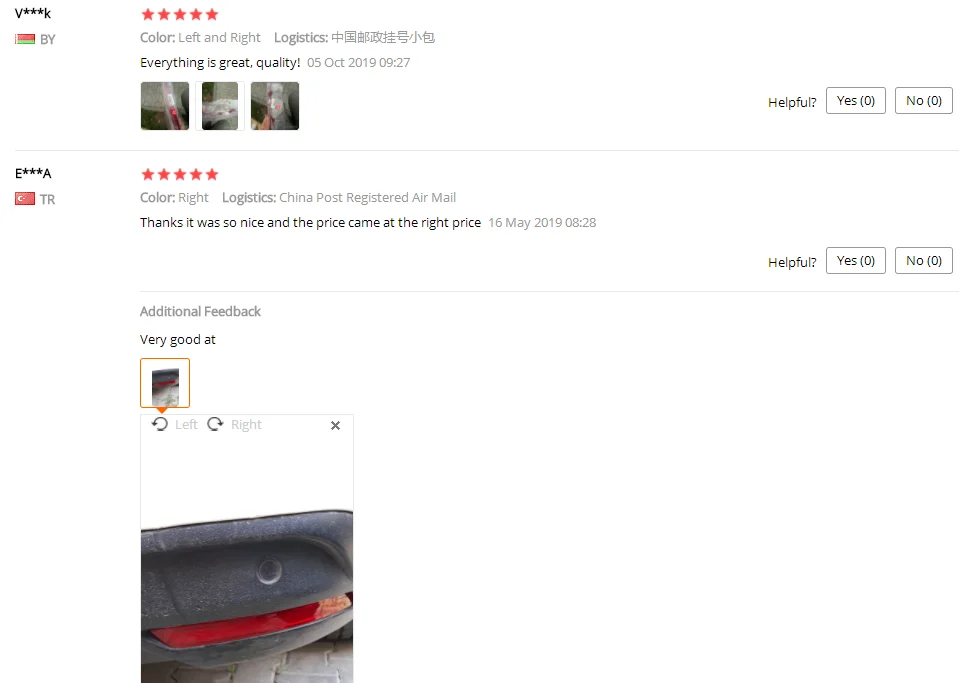This screenshot has height=683, width=972.
Task: Click the enlarged bumper reflector photo
Action: click(x=247, y=595)
